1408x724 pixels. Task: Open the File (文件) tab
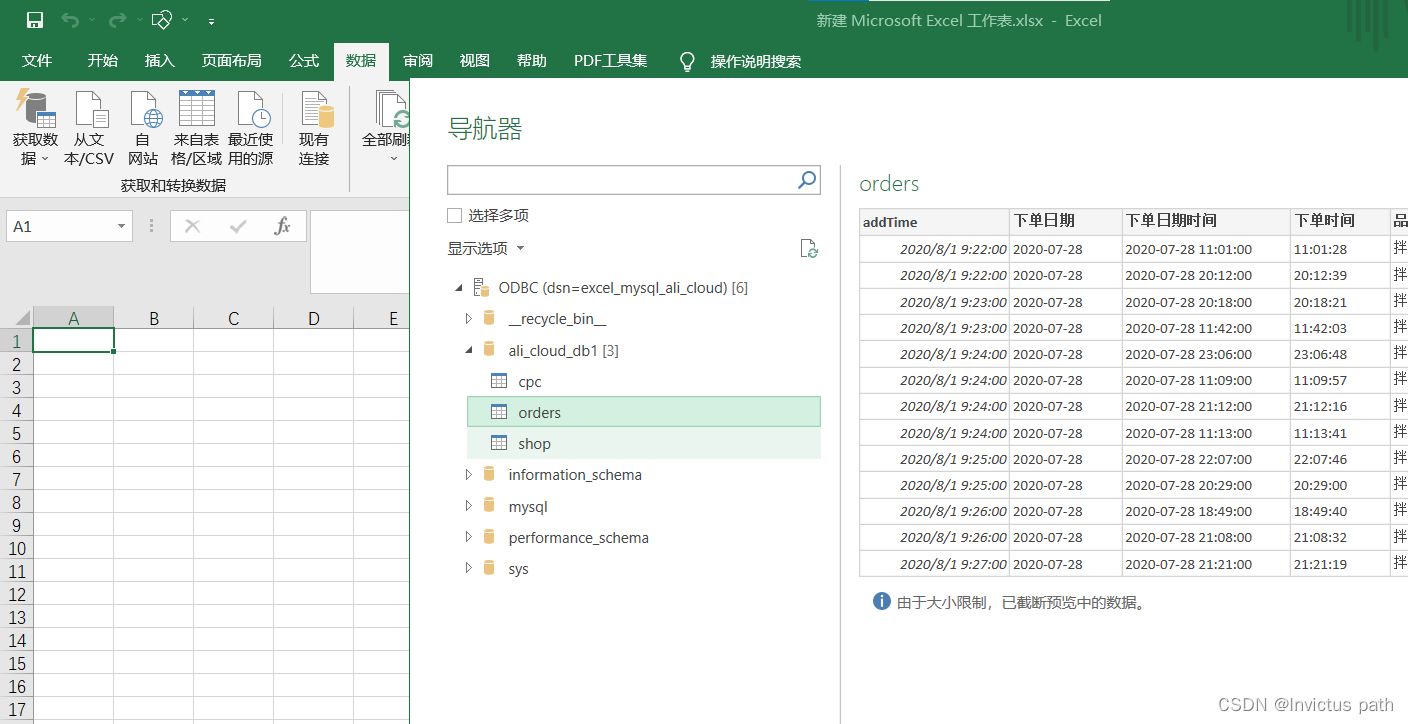pyautogui.click(x=37, y=61)
